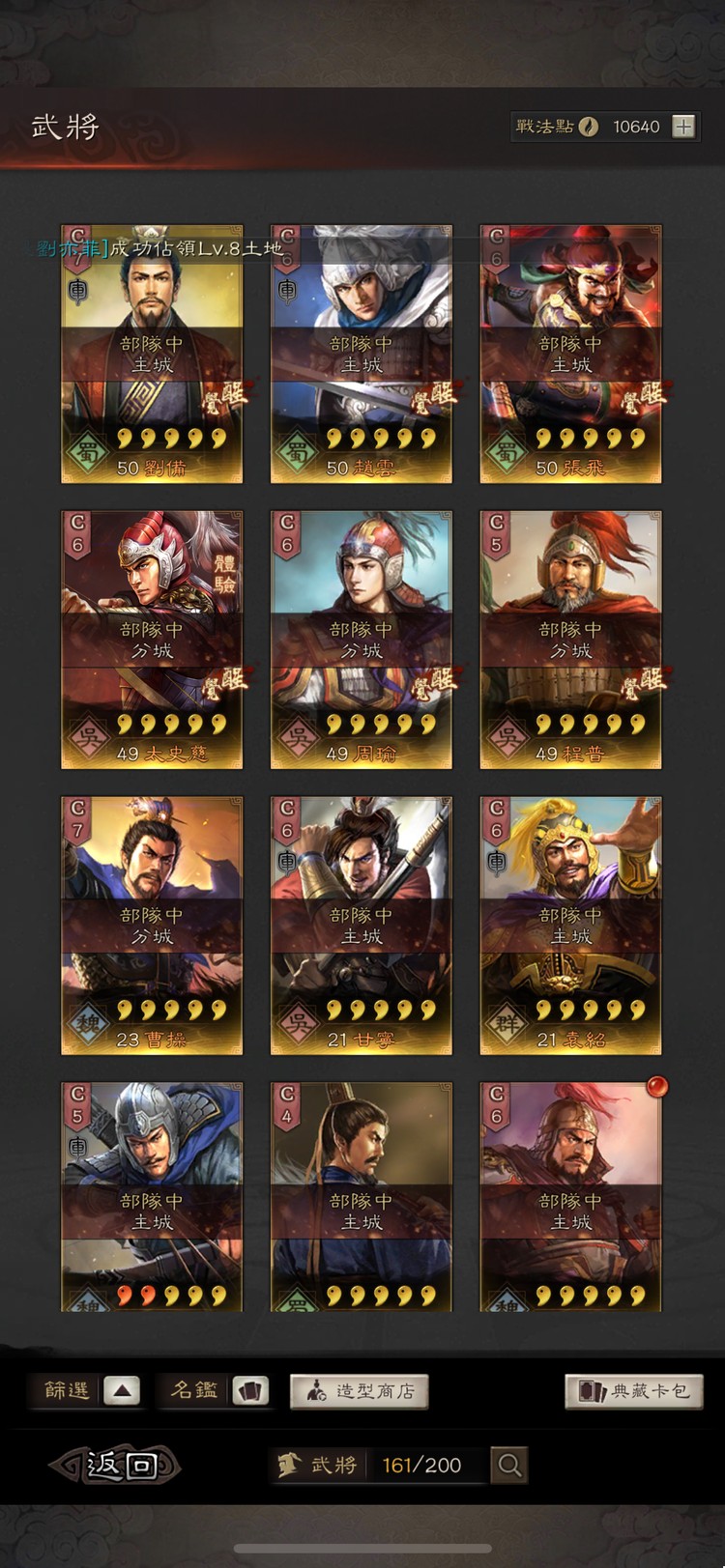Select the 趙雲 general card
Viewport: 725px width, 1568px height.
(362, 354)
